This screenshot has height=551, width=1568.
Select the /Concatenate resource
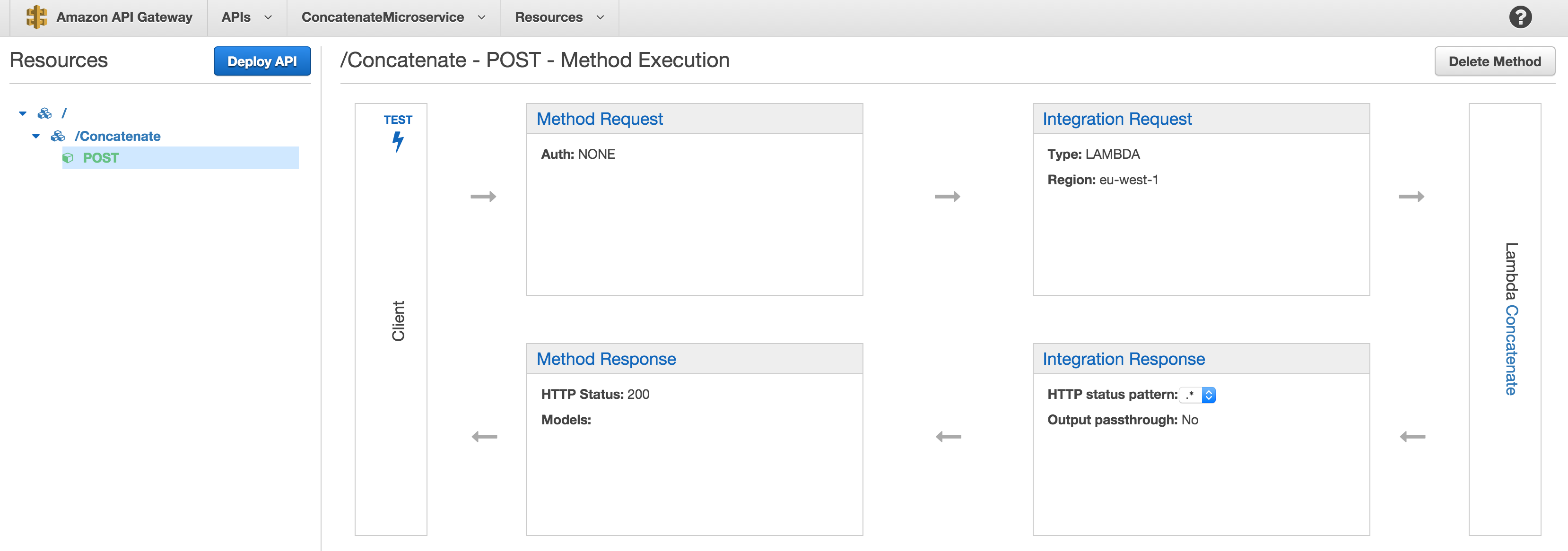click(117, 136)
